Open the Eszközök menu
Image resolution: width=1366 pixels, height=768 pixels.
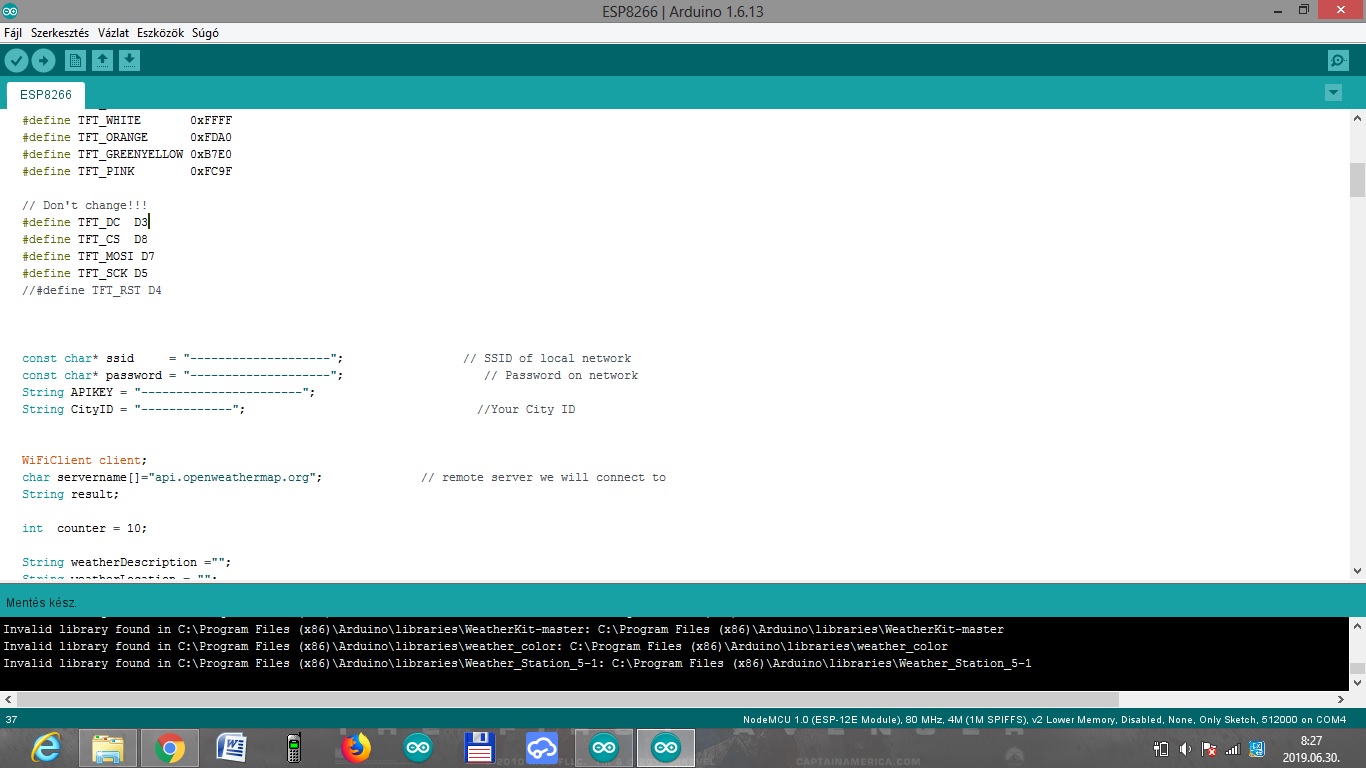(160, 33)
